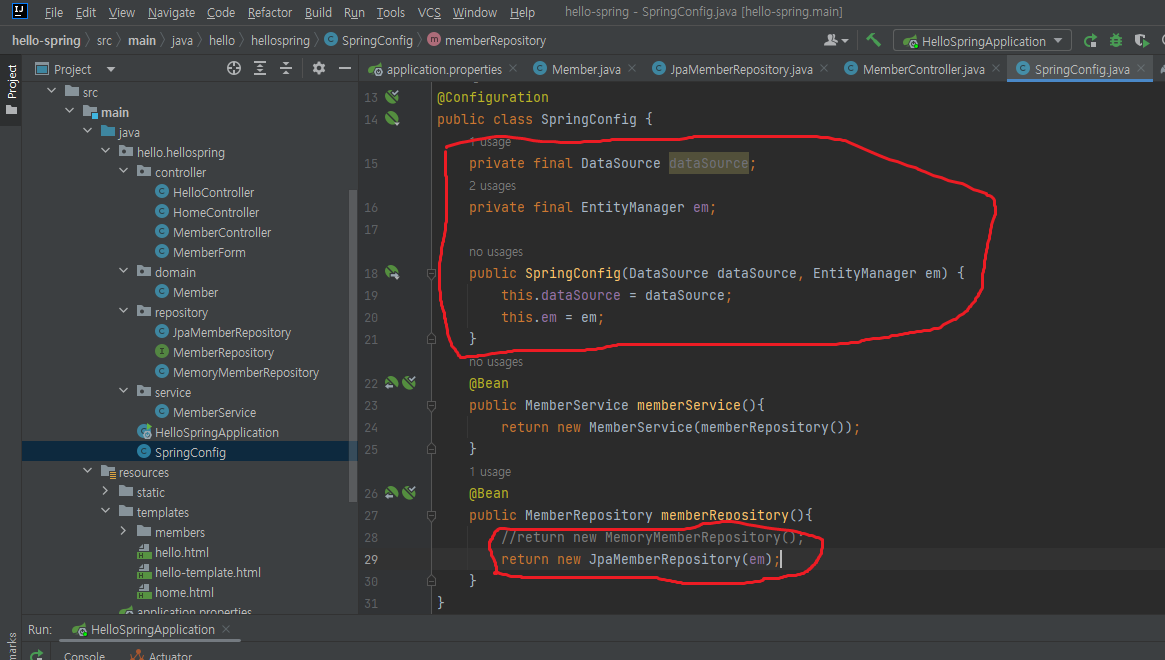Place cursor on line 29 return statement

[x=640, y=559]
